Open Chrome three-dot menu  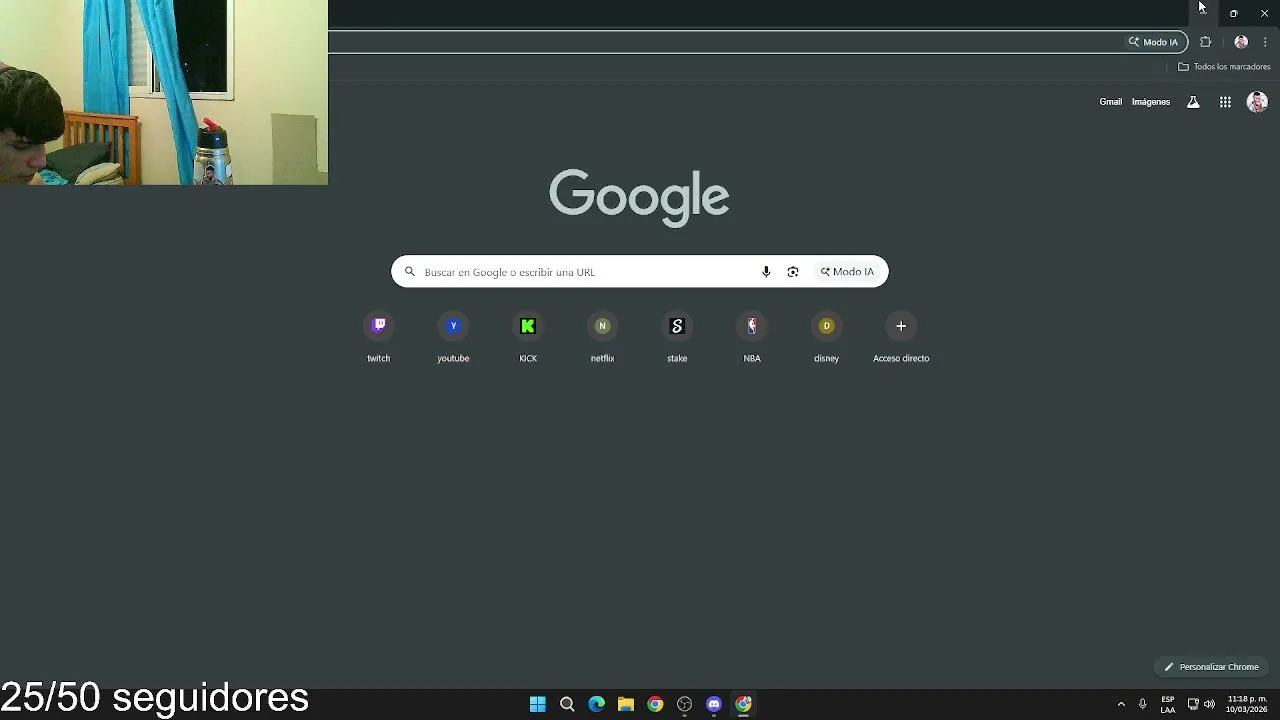tap(1265, 42)
